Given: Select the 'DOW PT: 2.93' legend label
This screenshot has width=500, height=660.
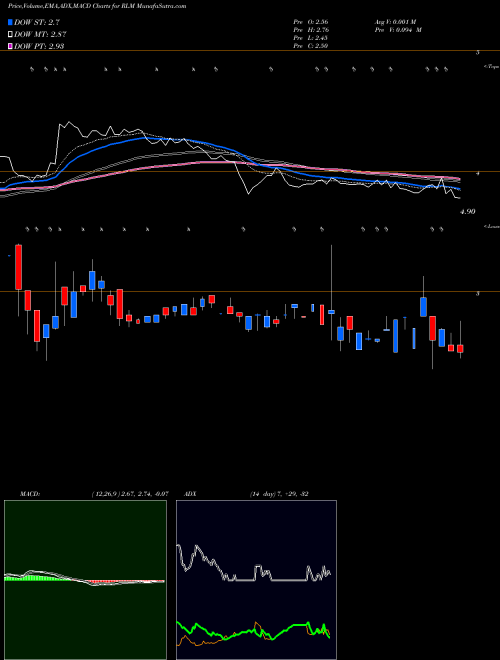Looking at the screenshot, I should [39, 46].
